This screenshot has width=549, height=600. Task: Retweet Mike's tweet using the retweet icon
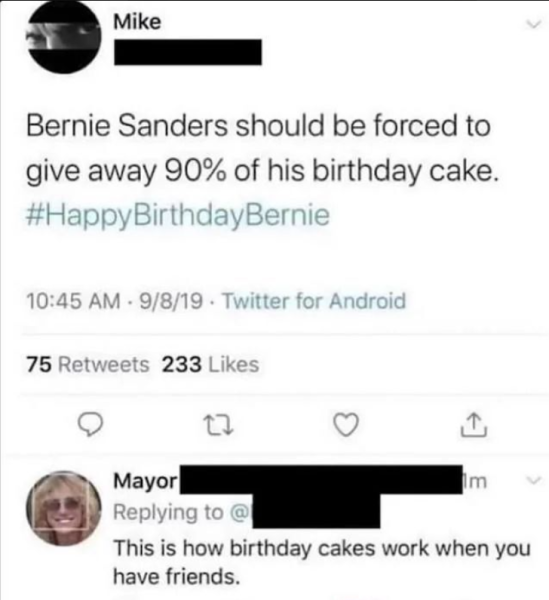click(x=220, y=426)
